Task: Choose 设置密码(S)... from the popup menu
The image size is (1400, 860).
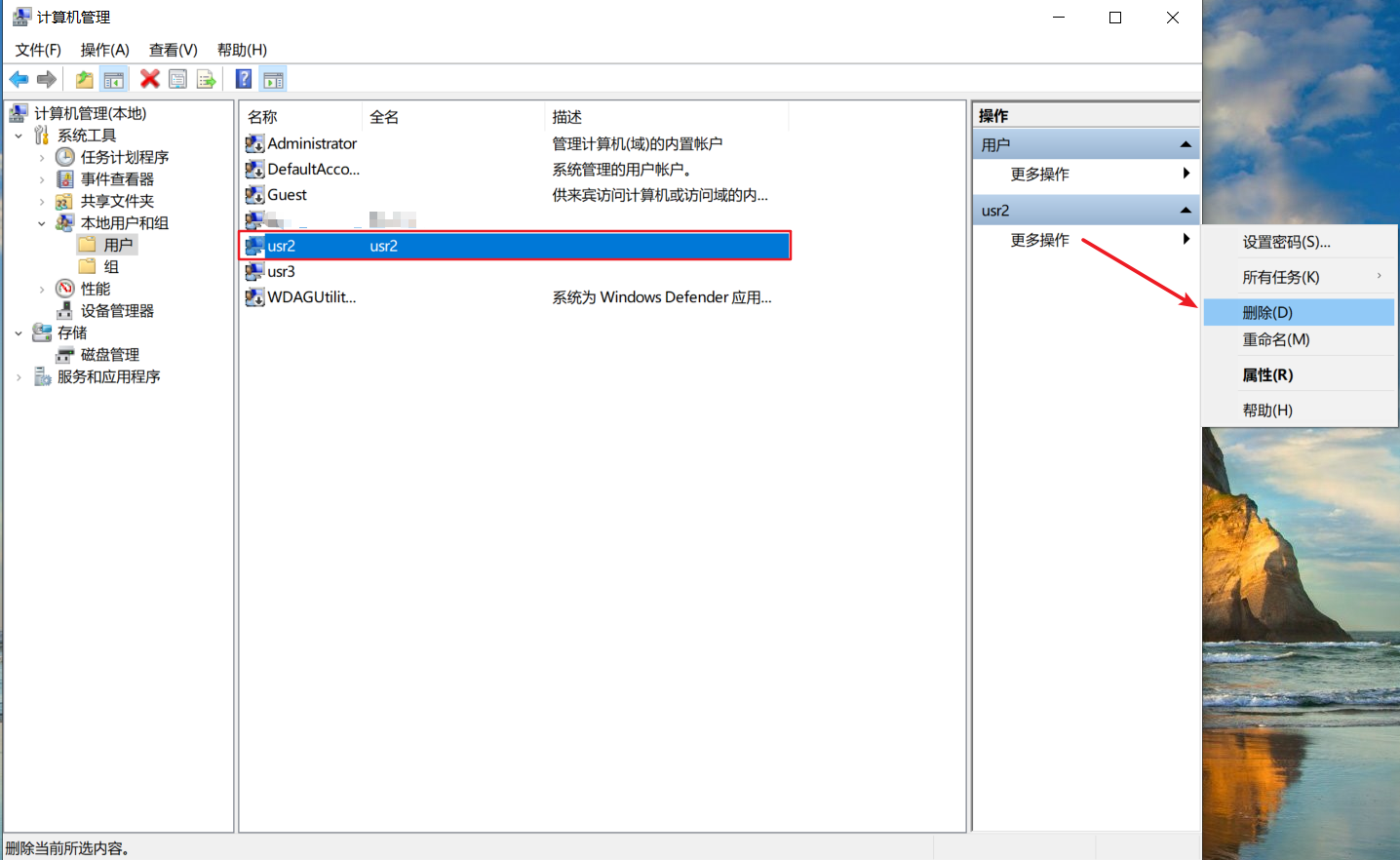Action: click(x=1300, y=242)
